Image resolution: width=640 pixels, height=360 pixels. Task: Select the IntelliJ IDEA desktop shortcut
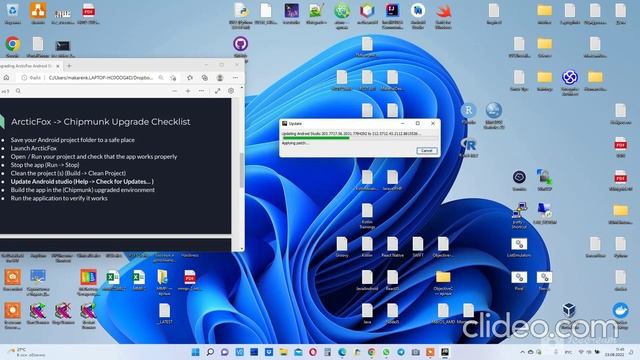coord(392,16)
